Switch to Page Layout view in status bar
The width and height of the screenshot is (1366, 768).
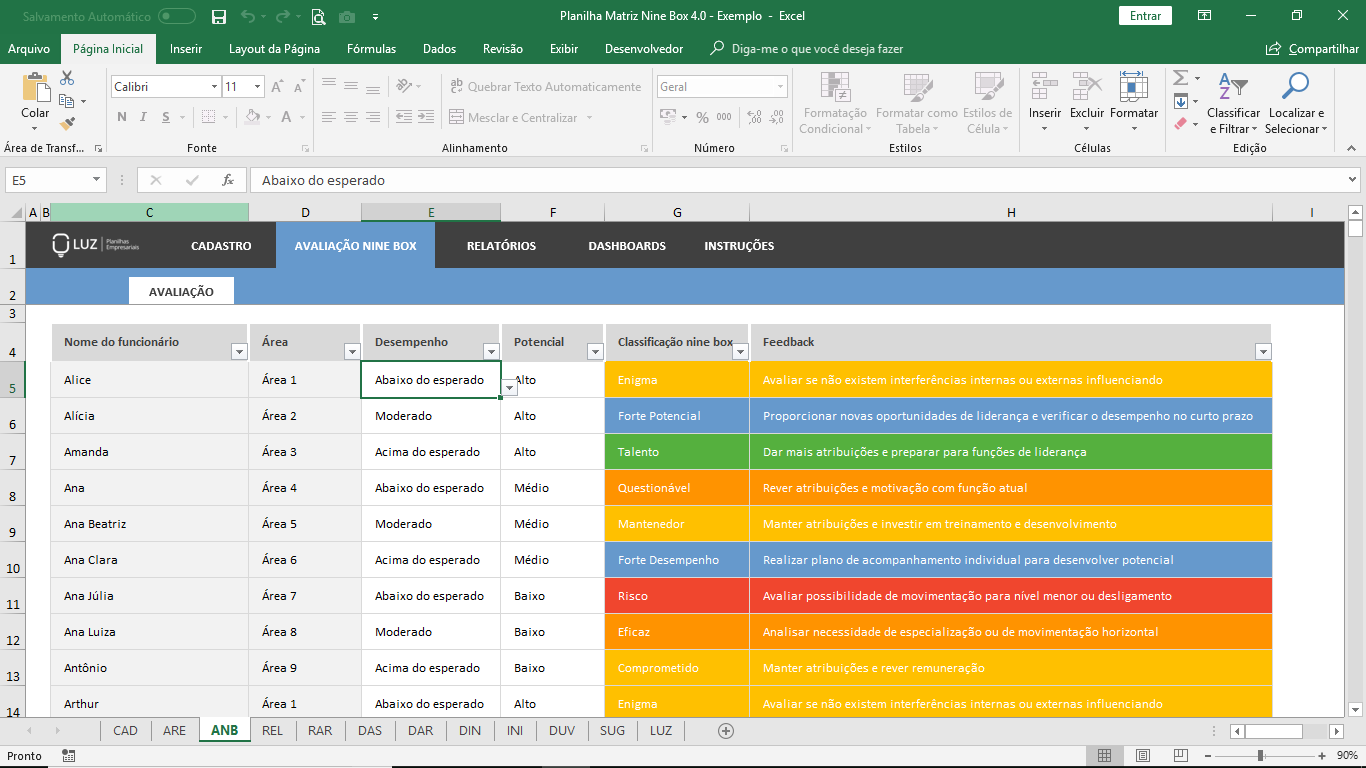(1142, 756)
